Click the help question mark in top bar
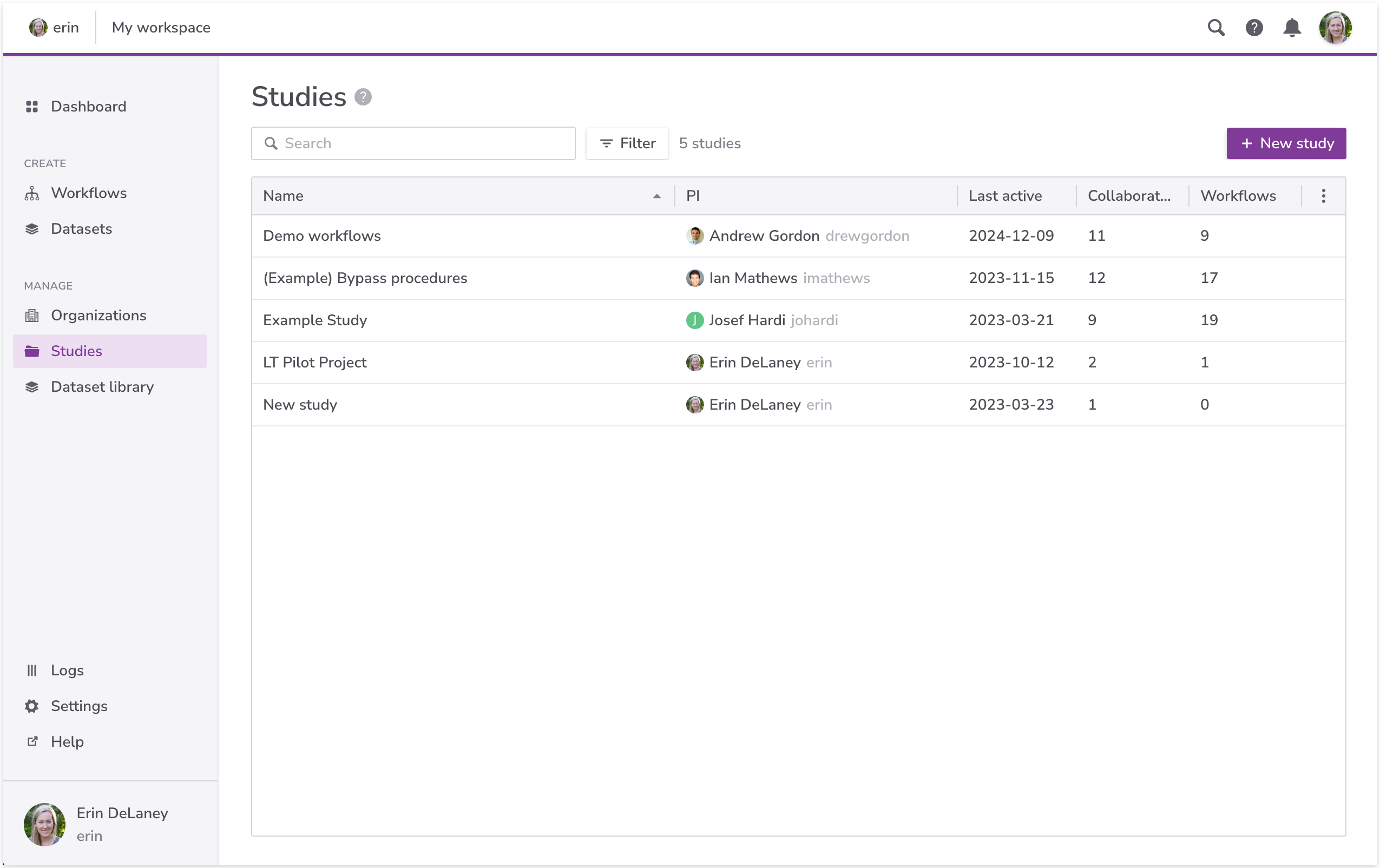This screenshot has width=1380, height=868. 1253,28
